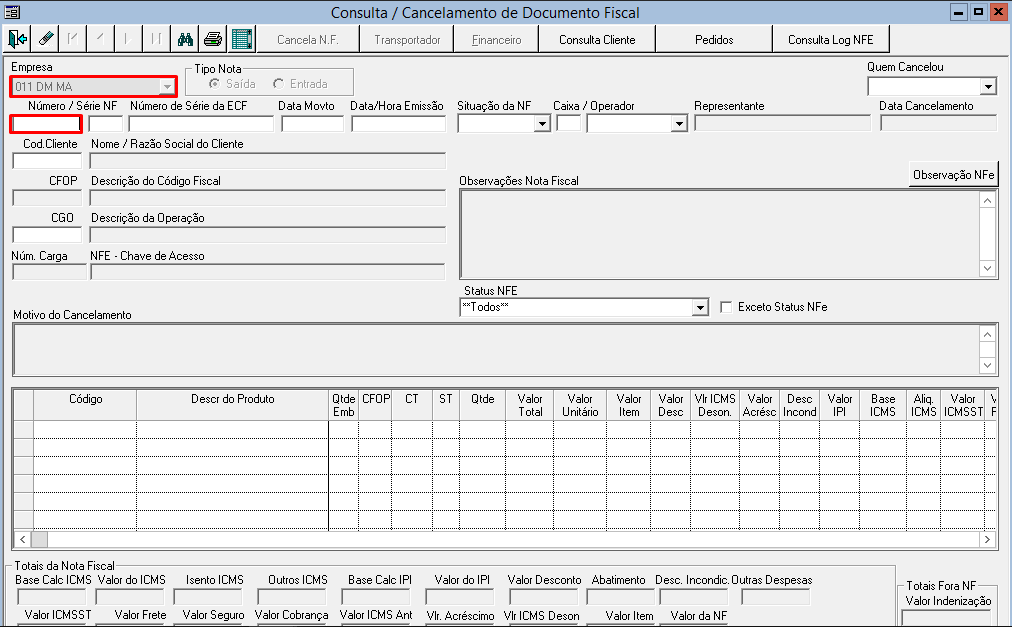
Task: Check the Exceto Status NFe checkbox
Action: (726, 307)
